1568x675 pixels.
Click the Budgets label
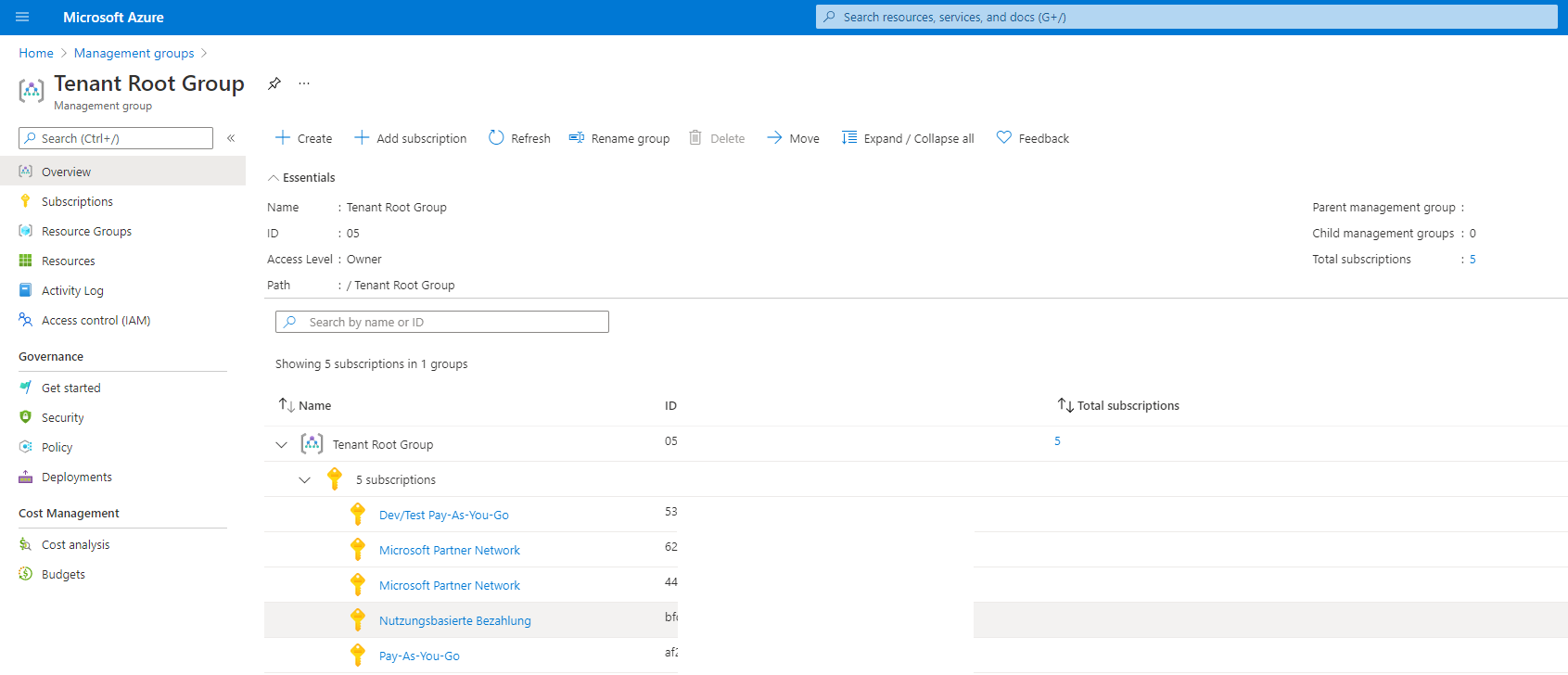tap(63, 574)
